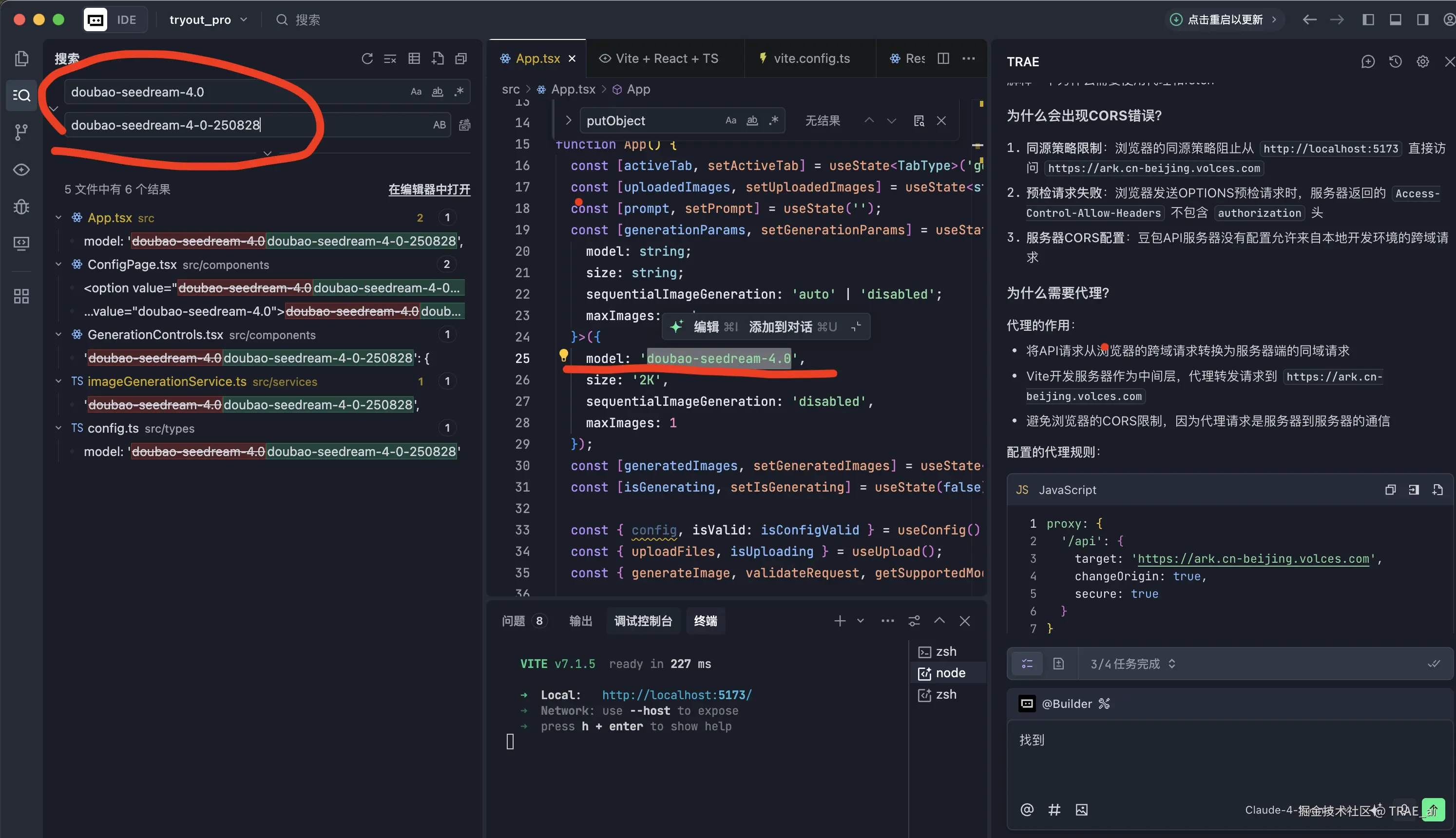Click the Replace All icon beside replace field

point(464,125)
